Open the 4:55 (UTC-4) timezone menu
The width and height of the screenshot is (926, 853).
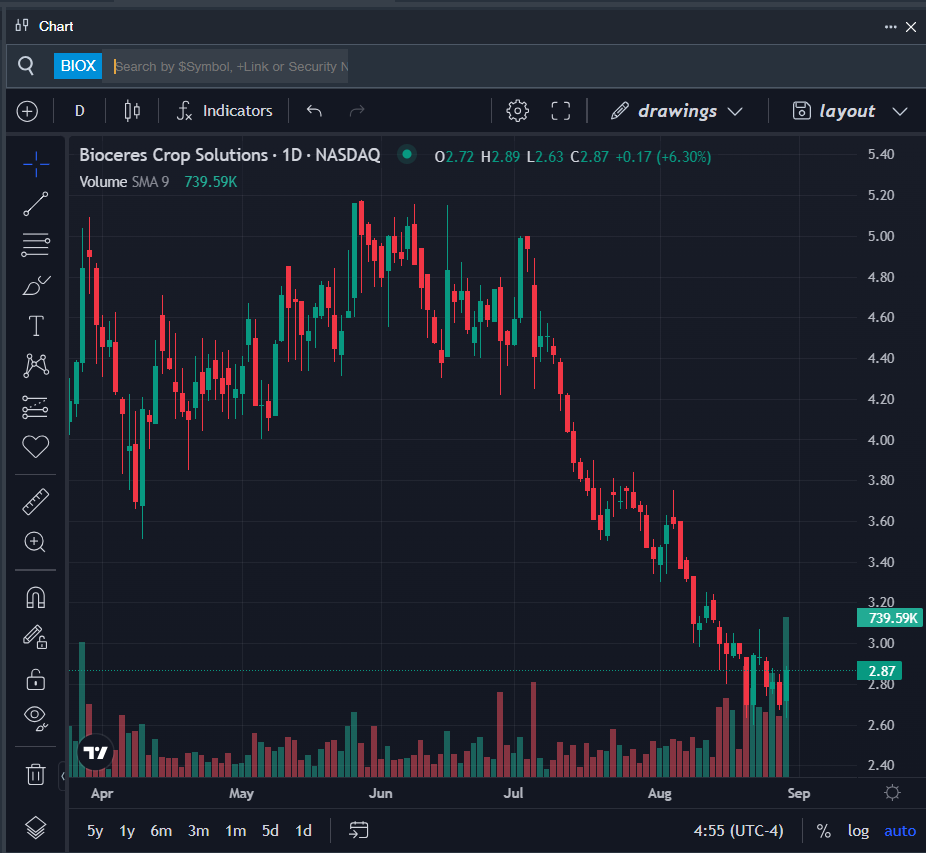tap(738, 831)
